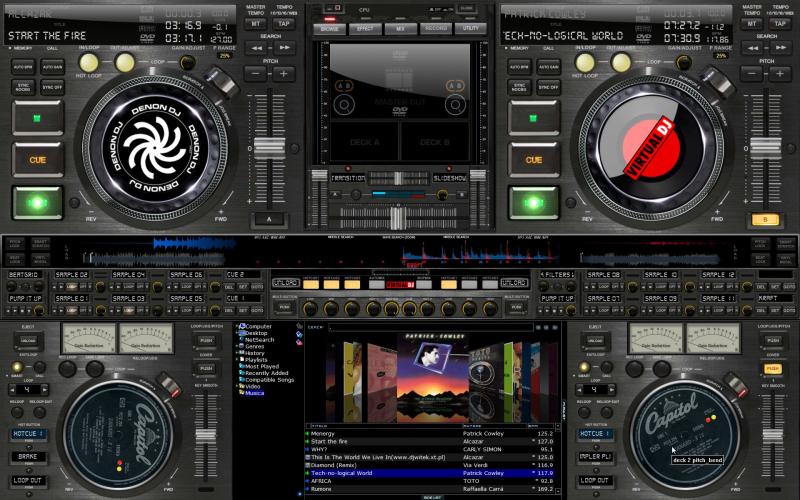
Task: Select the Musica folder in browser
Action: [254, 393]
